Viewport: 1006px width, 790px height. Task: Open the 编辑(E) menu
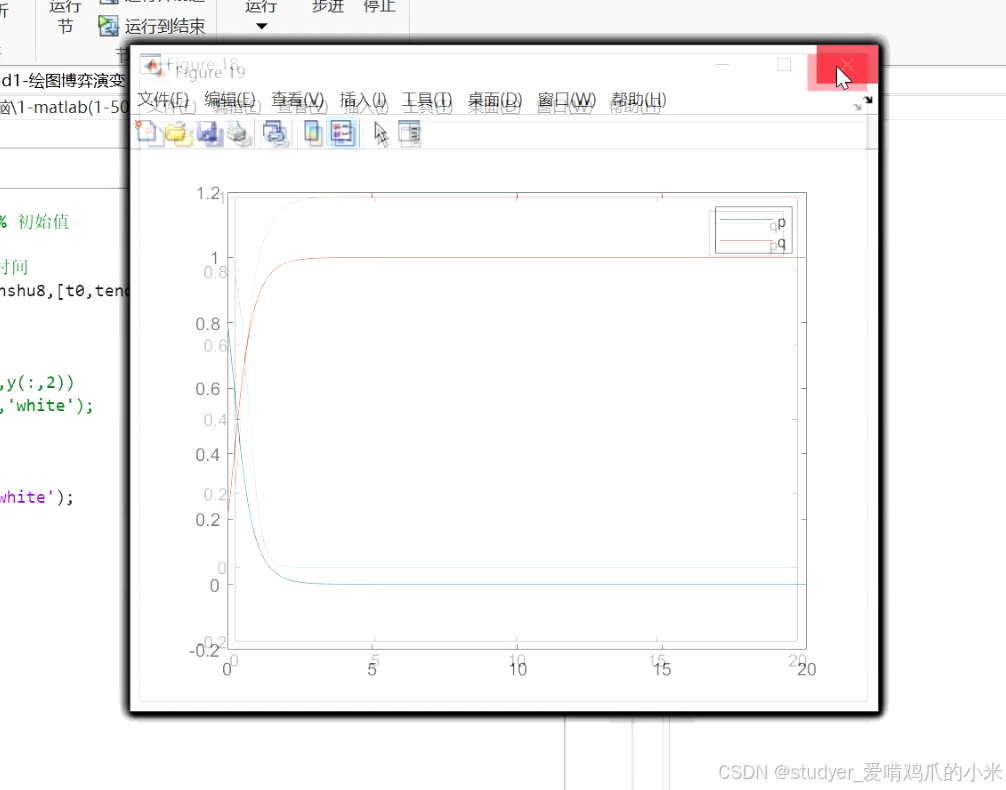pos(230,100)
